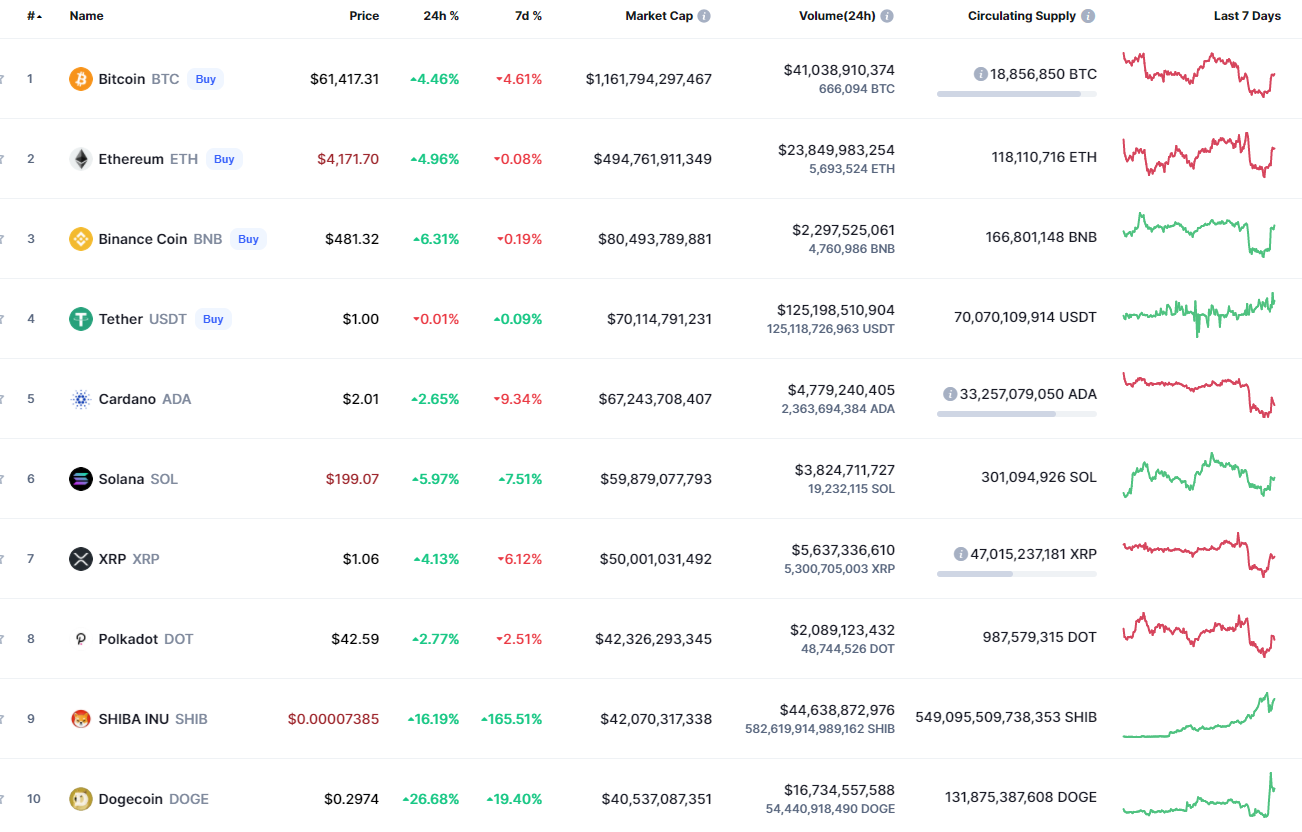This screenshot has height=832, width=1302.
Task: Open Solana's 7-day sparkline chart
Action: point(1198,475)
